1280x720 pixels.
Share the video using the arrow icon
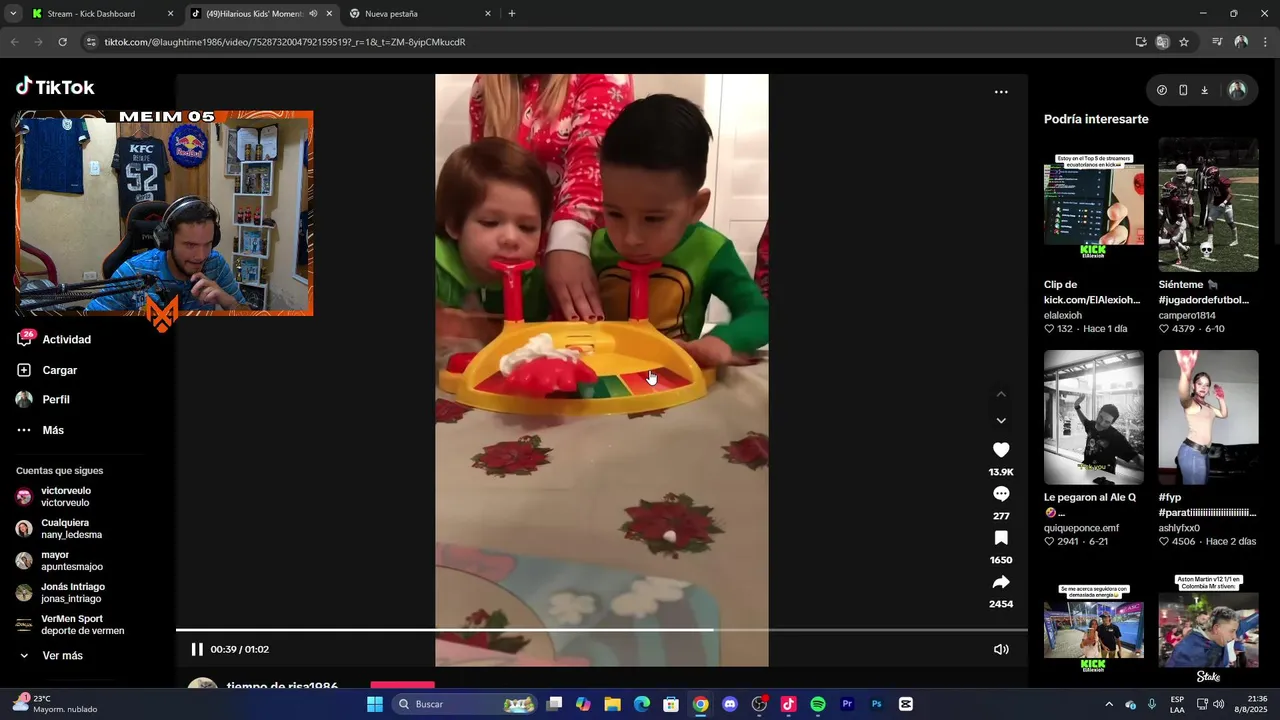pyautogui.click(x=1001, y=582)
